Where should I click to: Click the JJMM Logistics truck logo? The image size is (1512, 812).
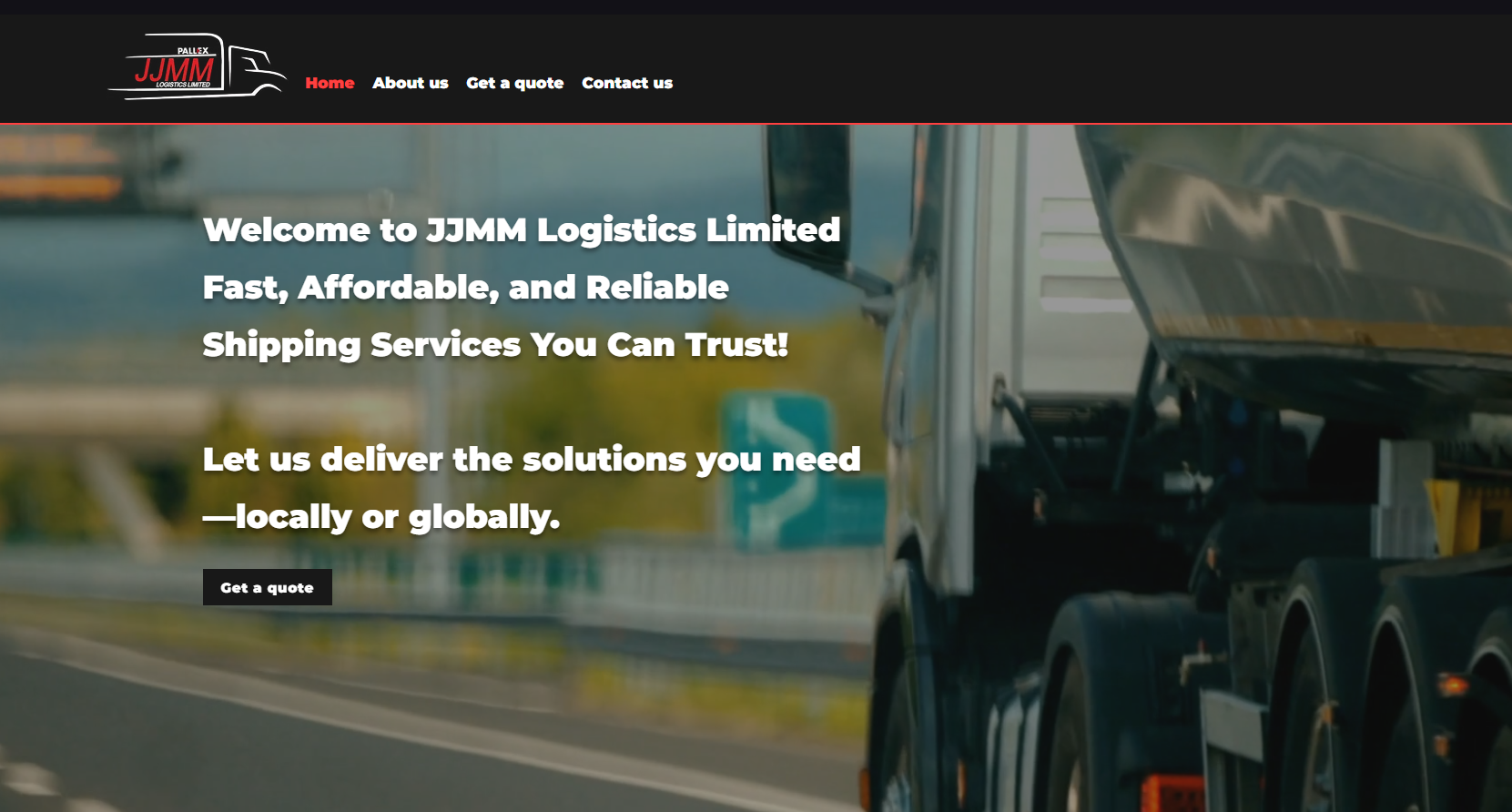[198, 66]
